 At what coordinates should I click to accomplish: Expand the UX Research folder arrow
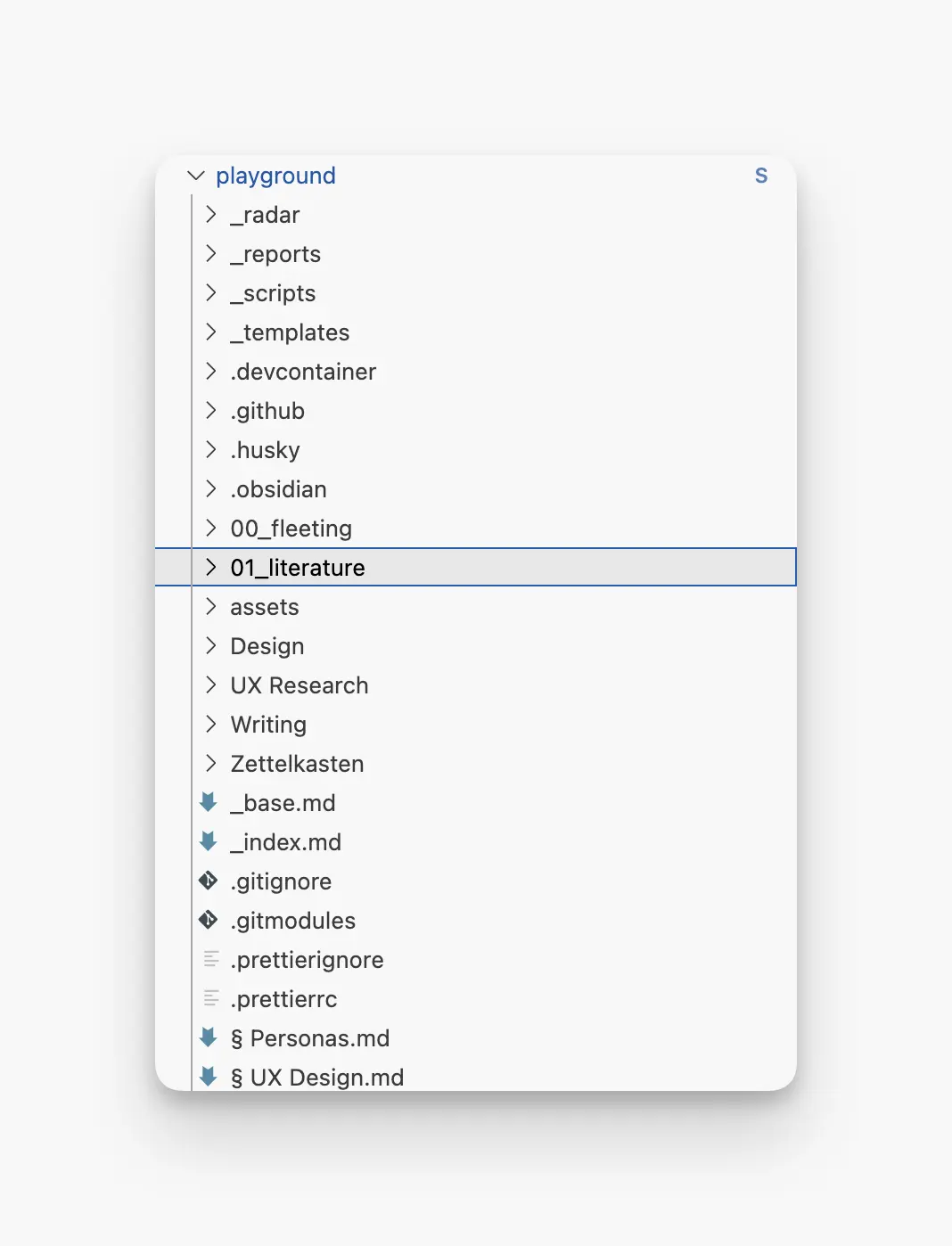tap(211, 684)
